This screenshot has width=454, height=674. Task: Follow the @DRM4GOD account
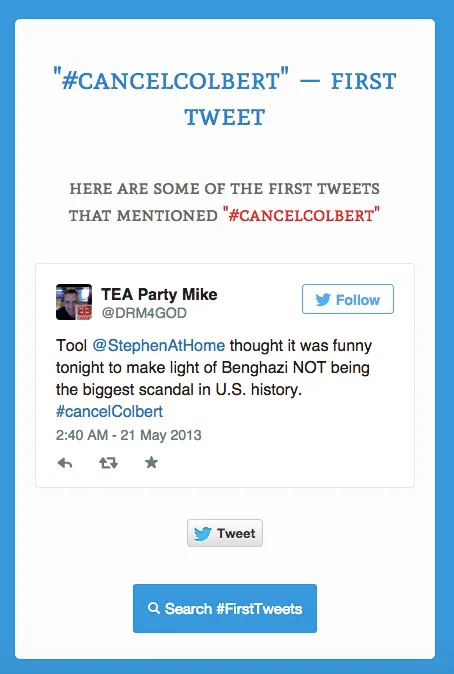pos(348,299)
